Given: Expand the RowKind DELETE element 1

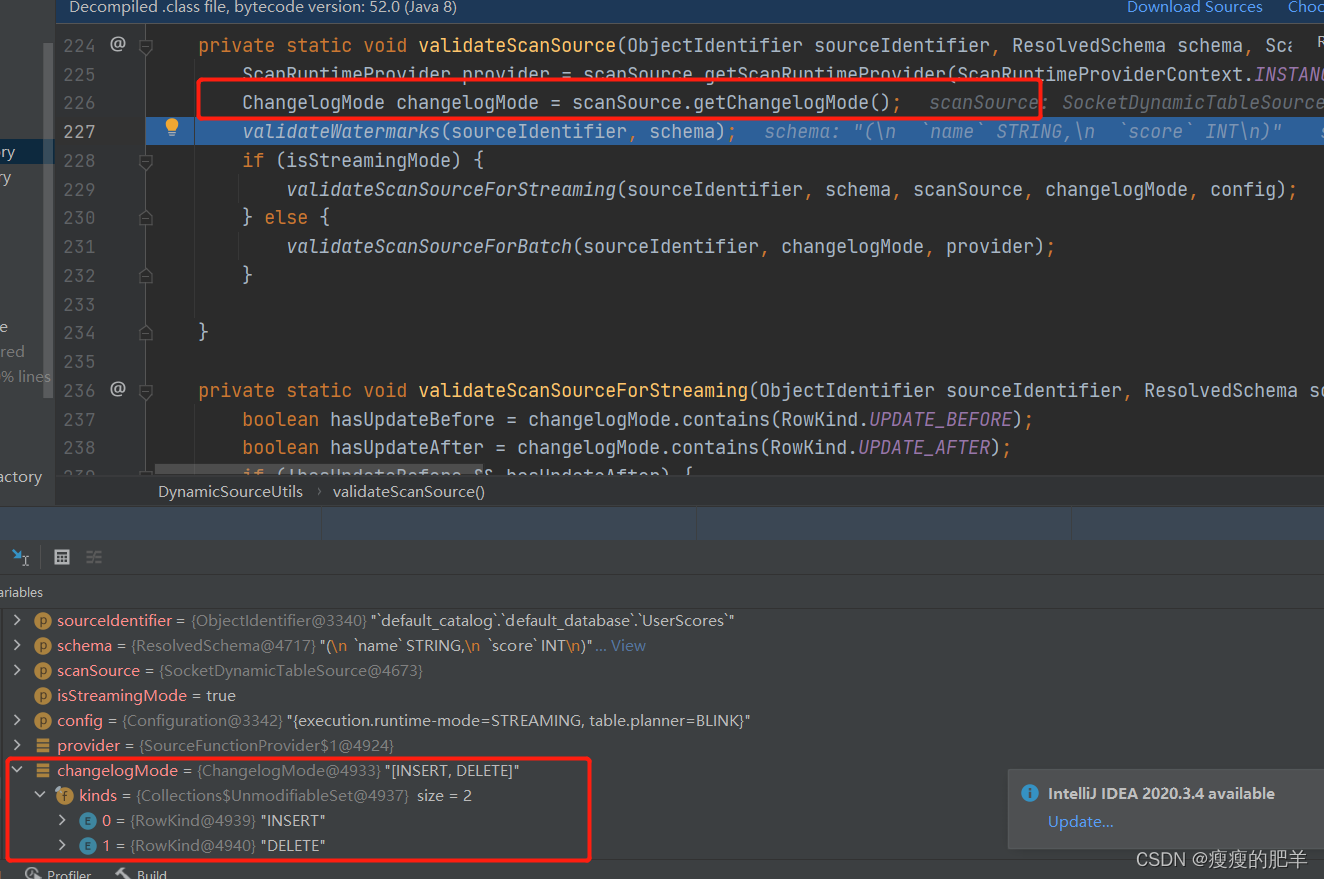Looking at the screenshot, I should pyautogui.click(x=63, y=846).
